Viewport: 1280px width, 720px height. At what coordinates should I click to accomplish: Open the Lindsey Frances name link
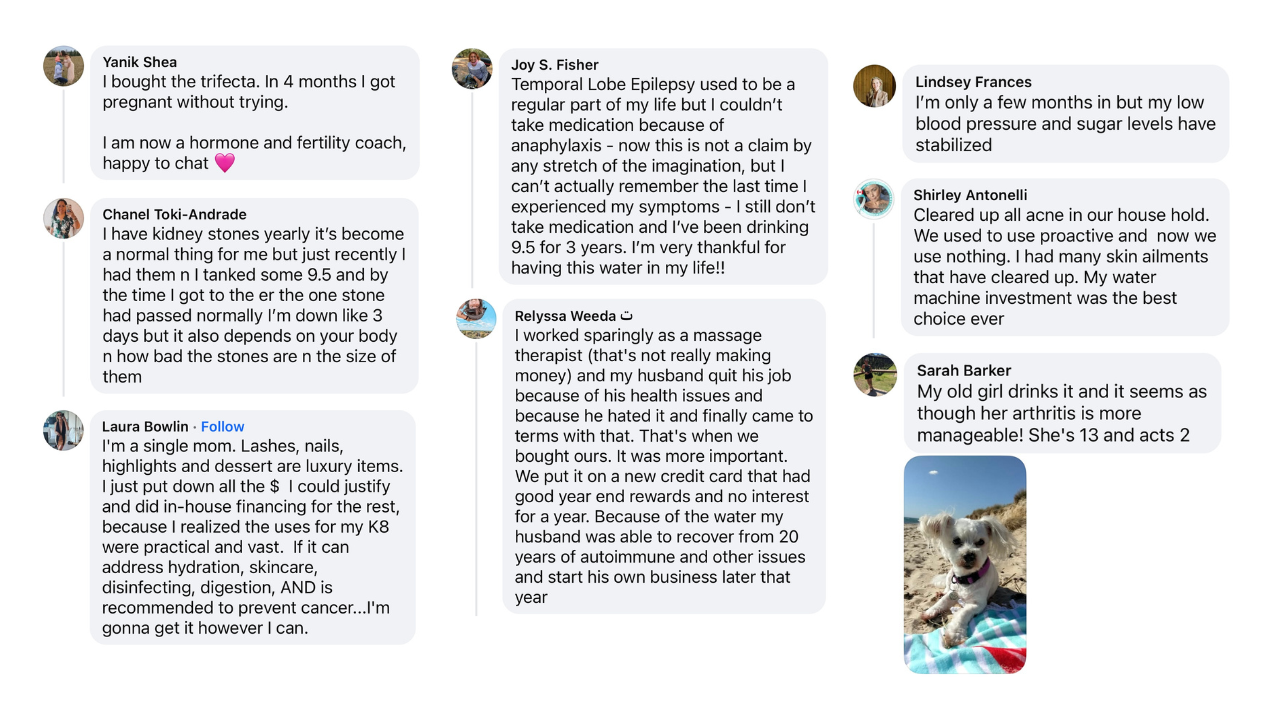click(973, 82)
